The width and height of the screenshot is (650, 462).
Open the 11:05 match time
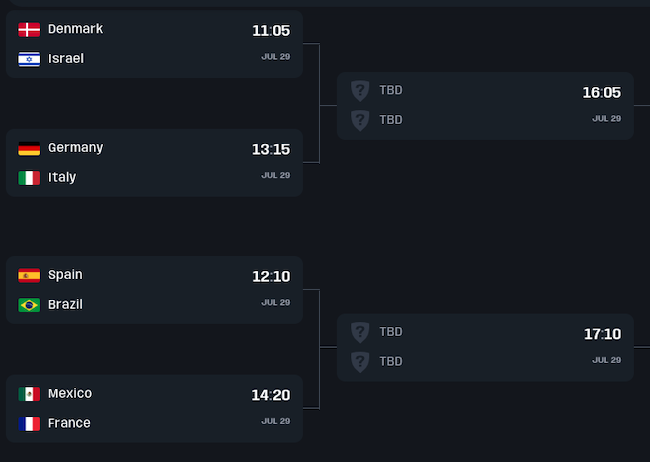point(271,31)
